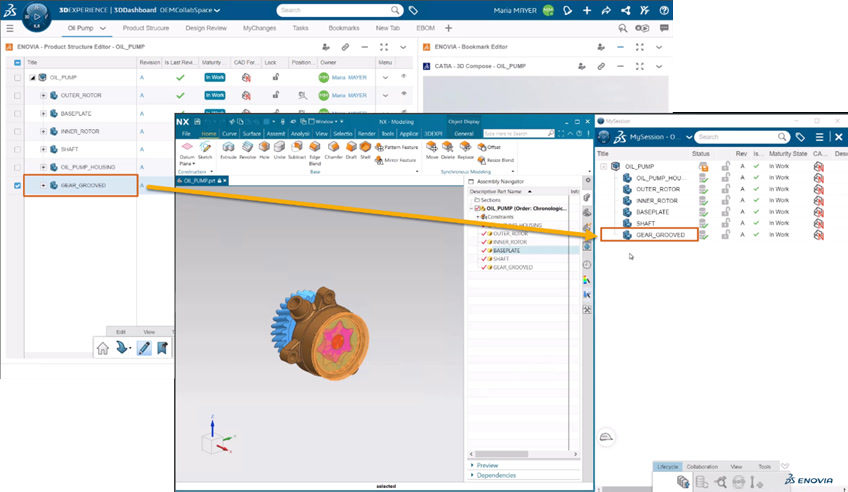Screen dimensions: 848x492
Task: Collapse the OIL_PUMP root node in Product Structure
Action: [32, 78]
